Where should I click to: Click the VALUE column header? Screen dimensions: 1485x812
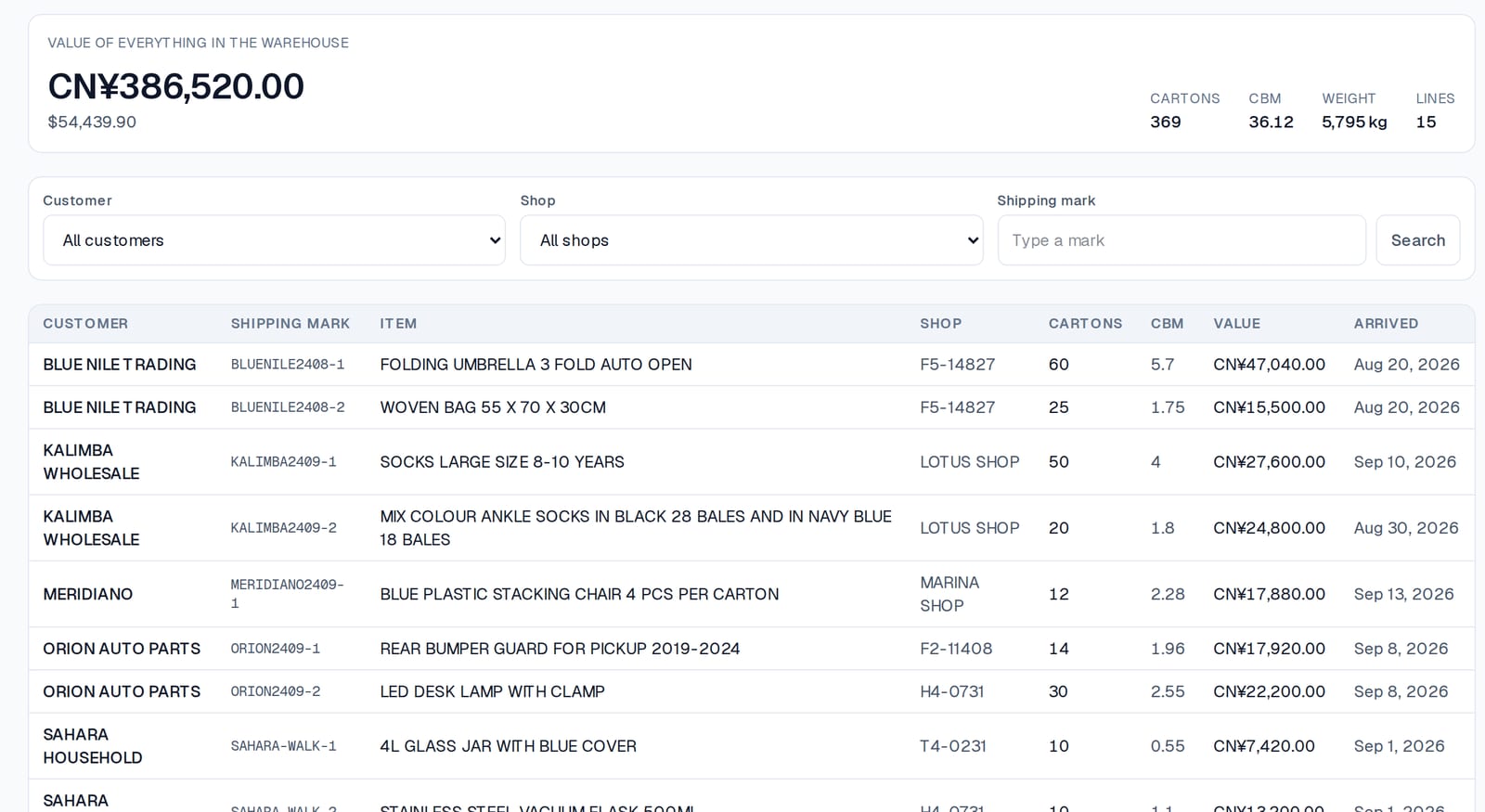[x=1236, y=324]
